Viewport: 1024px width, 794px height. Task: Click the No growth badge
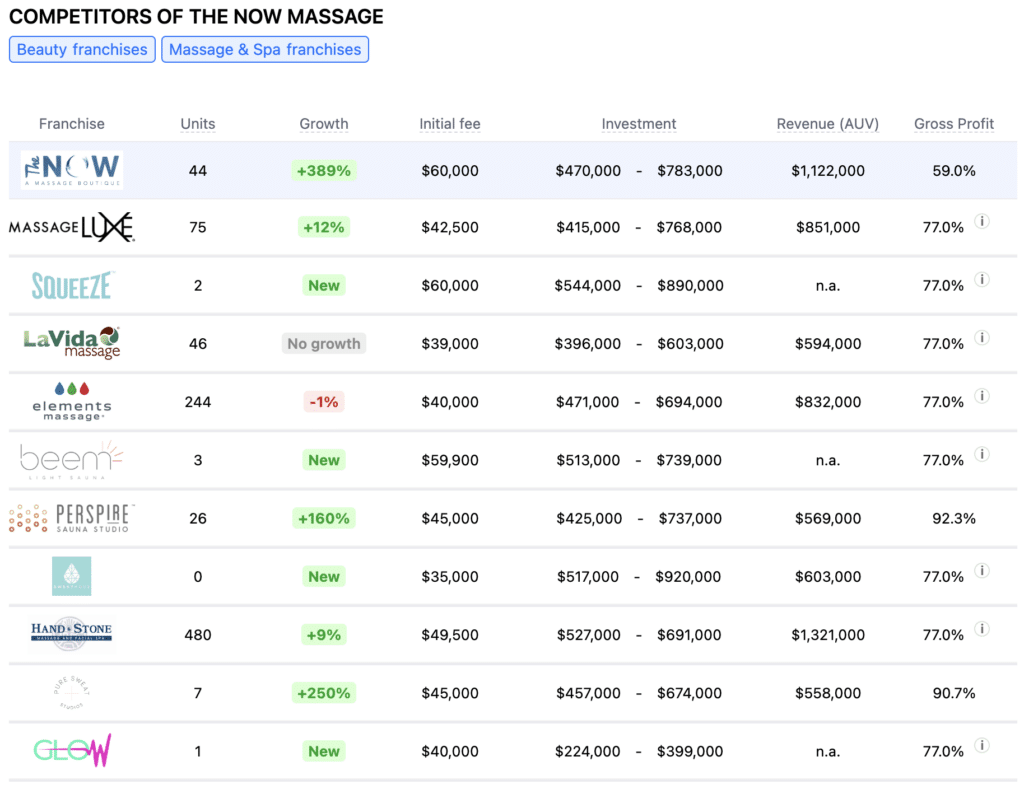click(324, 343)
